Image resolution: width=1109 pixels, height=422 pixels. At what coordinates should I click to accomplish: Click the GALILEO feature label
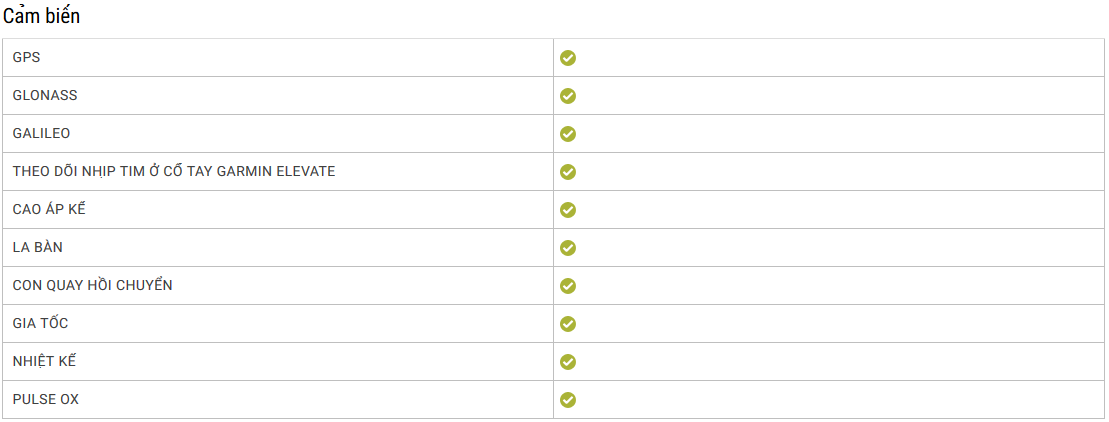[x=41, y=134]
